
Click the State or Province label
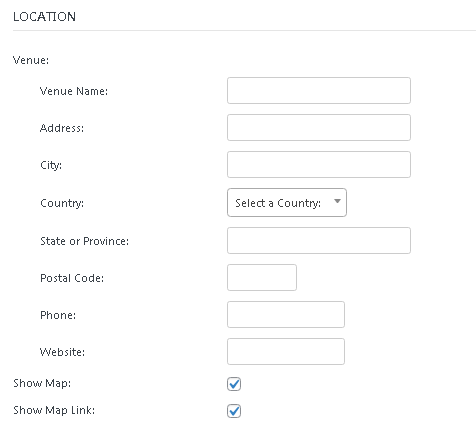(x=84, y=241)
